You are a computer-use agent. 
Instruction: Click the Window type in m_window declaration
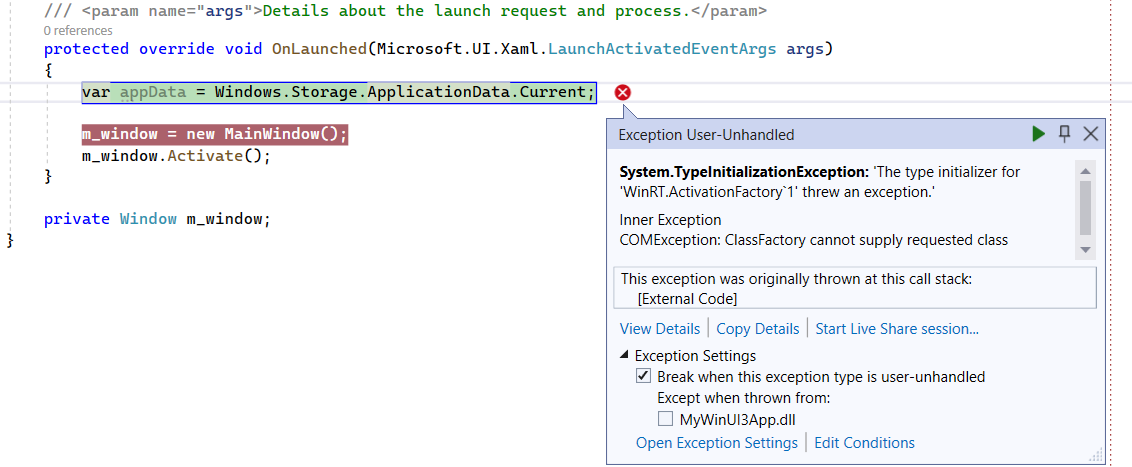point(148,219)
